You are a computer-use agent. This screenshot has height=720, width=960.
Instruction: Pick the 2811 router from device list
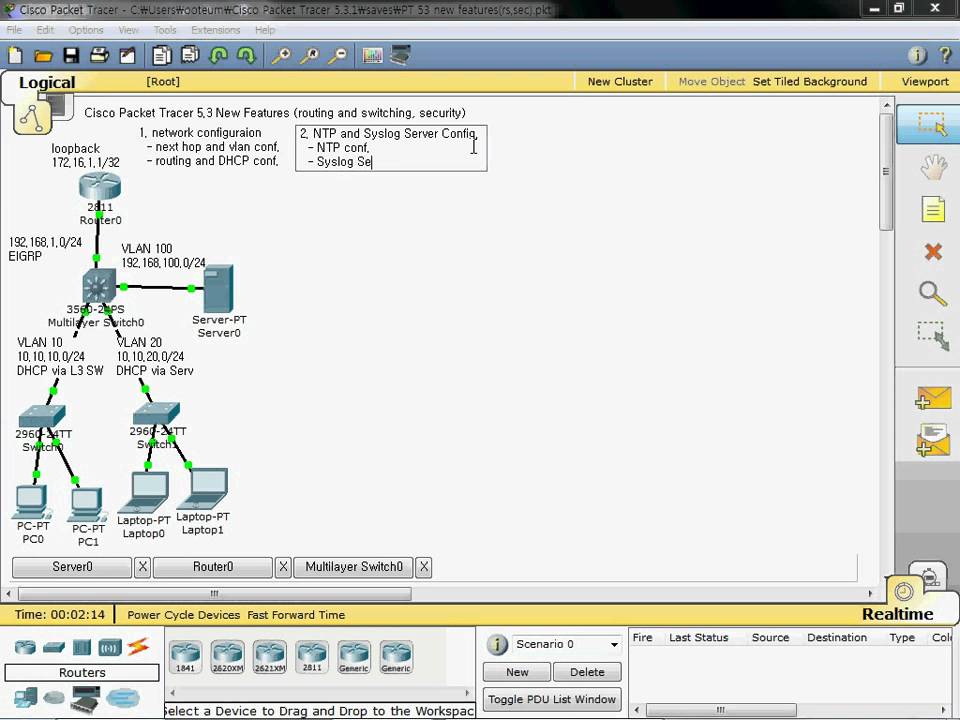click(x=312, y=657)
